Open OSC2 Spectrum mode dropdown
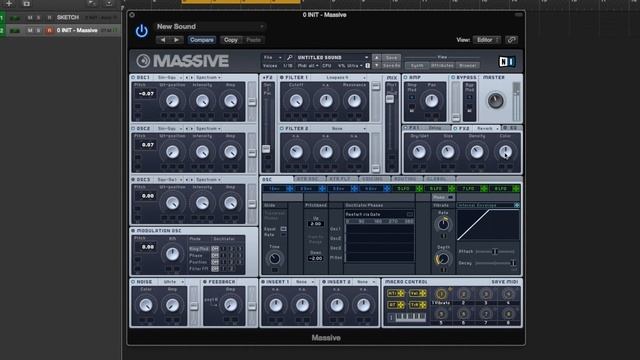The width and height of the screenshot is (640, 360). click(x=208, y=128)
